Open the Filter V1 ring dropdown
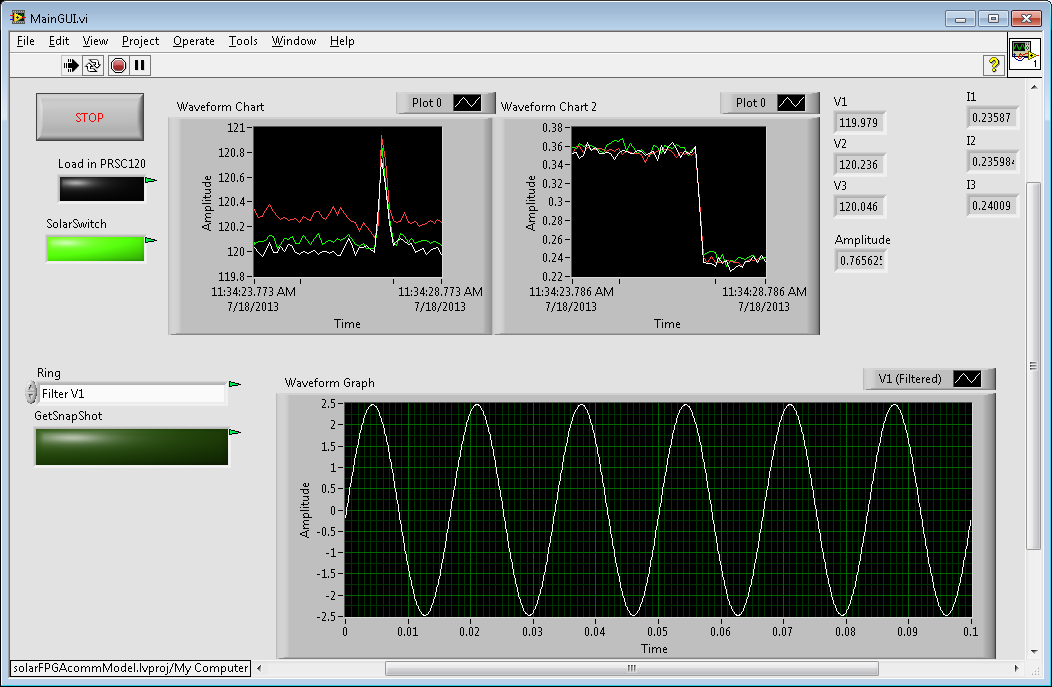1052x687 pixels. (132, 394)
